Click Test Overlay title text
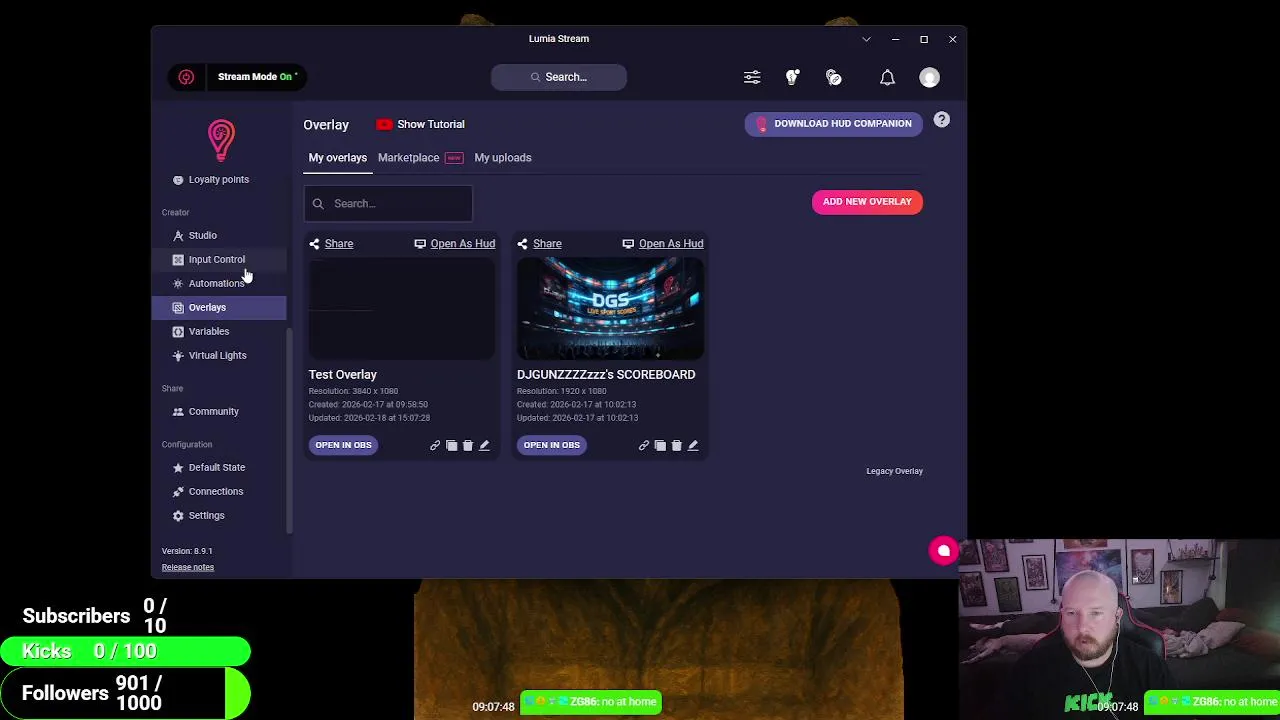 point(343,375)
